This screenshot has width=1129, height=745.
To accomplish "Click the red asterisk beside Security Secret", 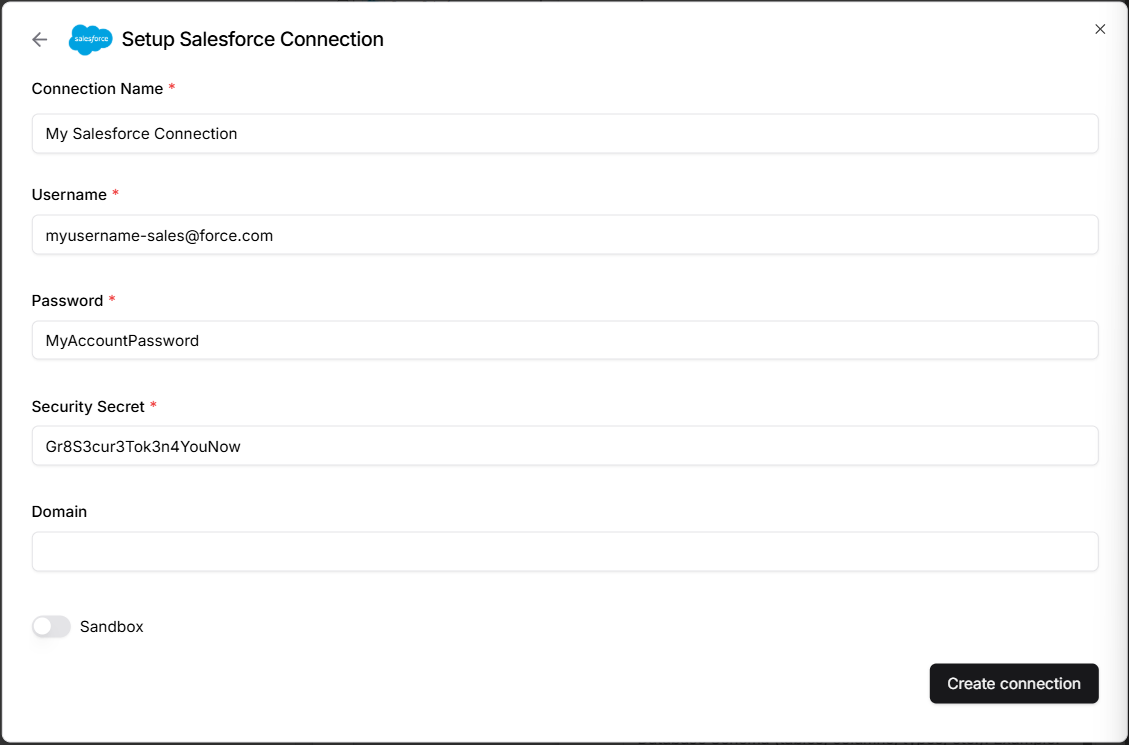I will 154,406.
